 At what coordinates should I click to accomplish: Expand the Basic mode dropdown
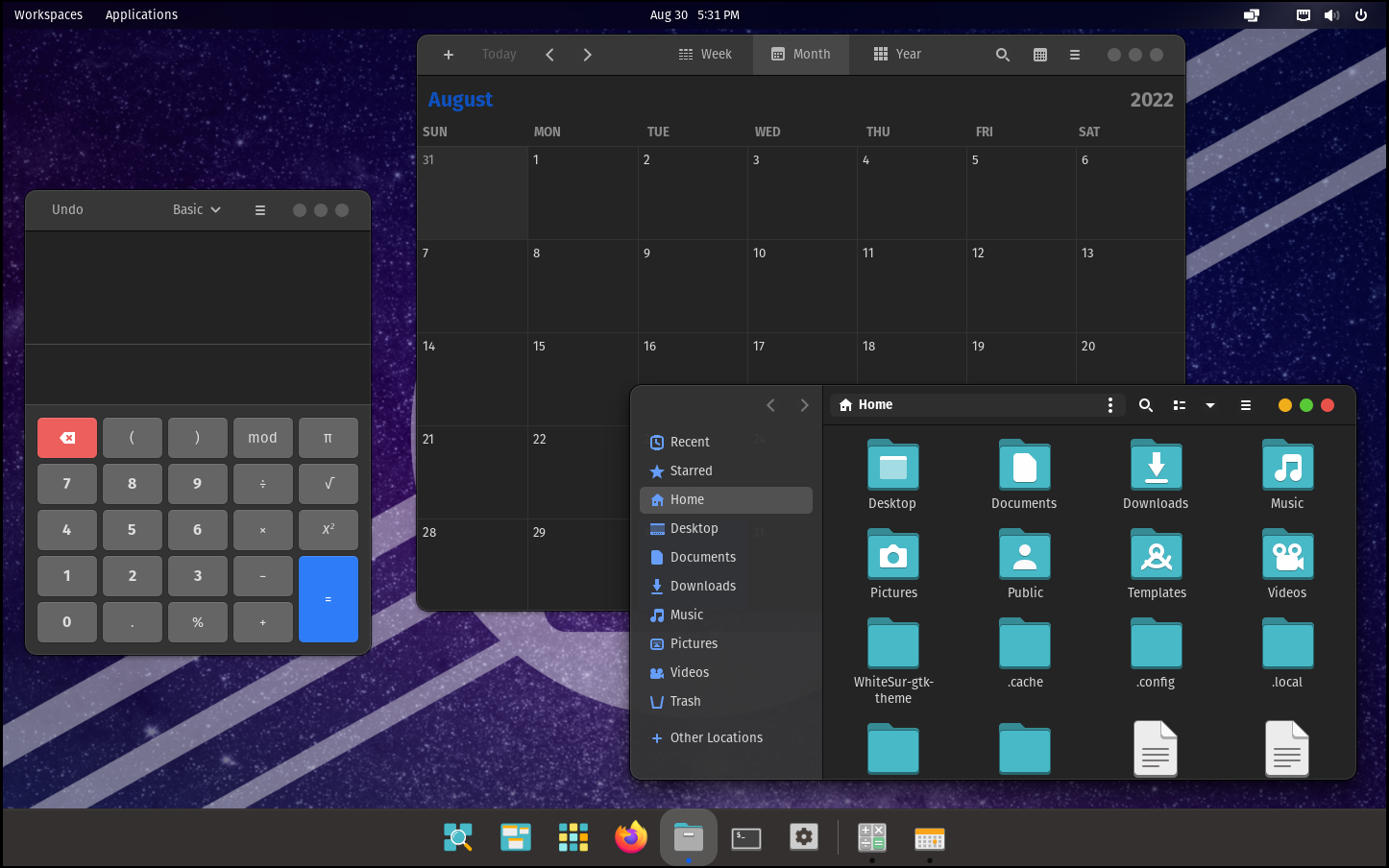pyautogui.click(x=197, y=209)
